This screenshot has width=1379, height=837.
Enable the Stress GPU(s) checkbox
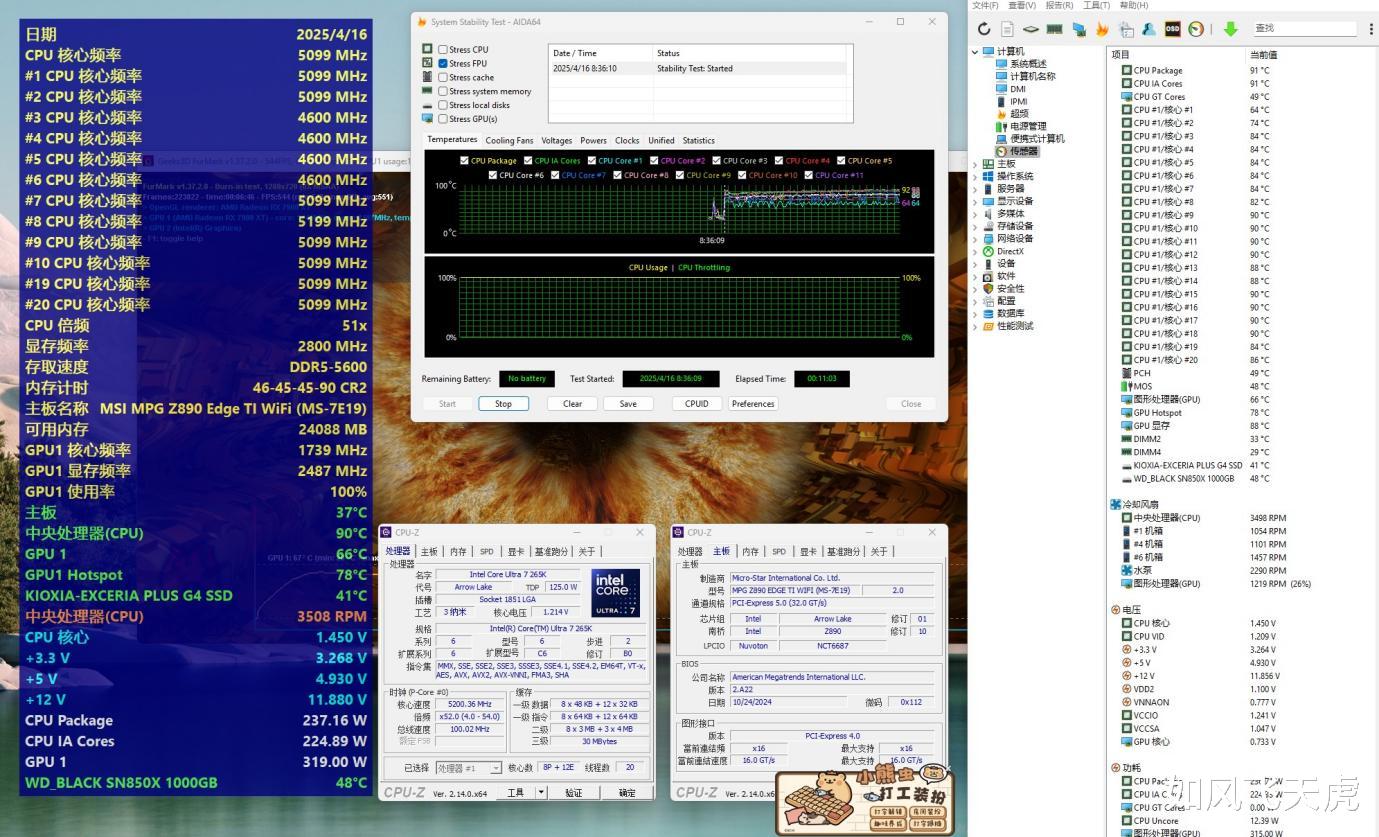[443, 119]
